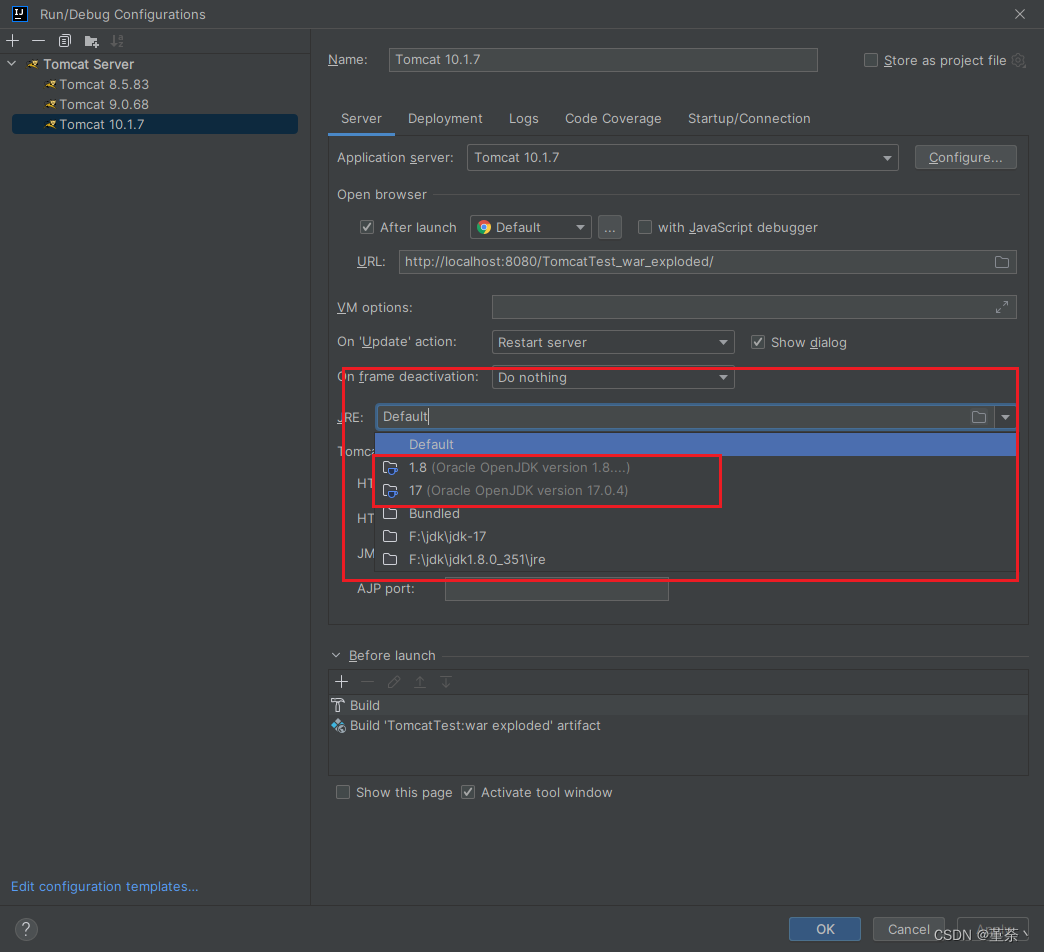Screen dimensions: 1044x952
Task: Click the Name input field
Action: [603, 60]
